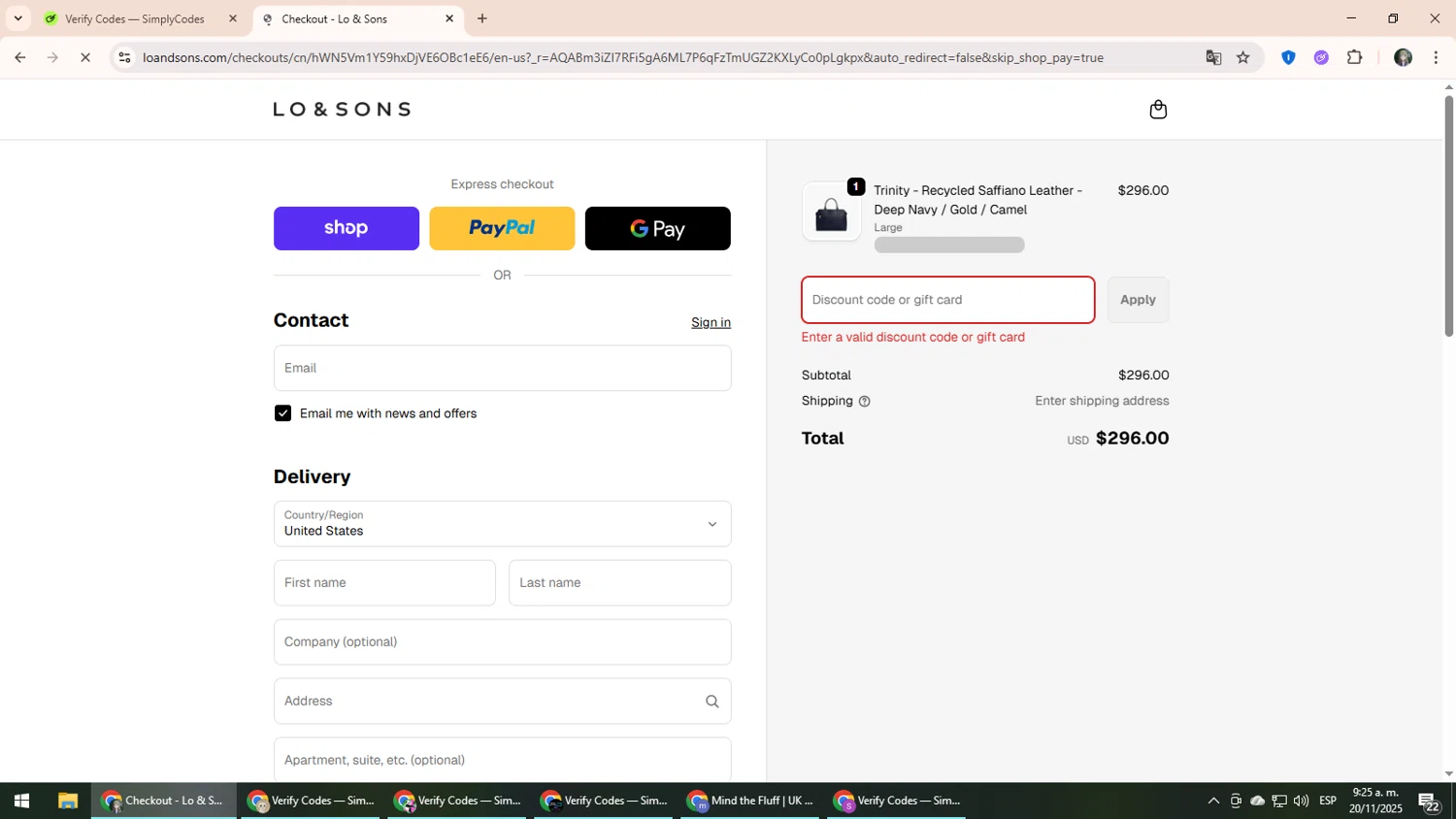This screenshot has width=1456, height=819.
Task: Open the Bitwarden shield extension icon
Action: coord(1288,57)
